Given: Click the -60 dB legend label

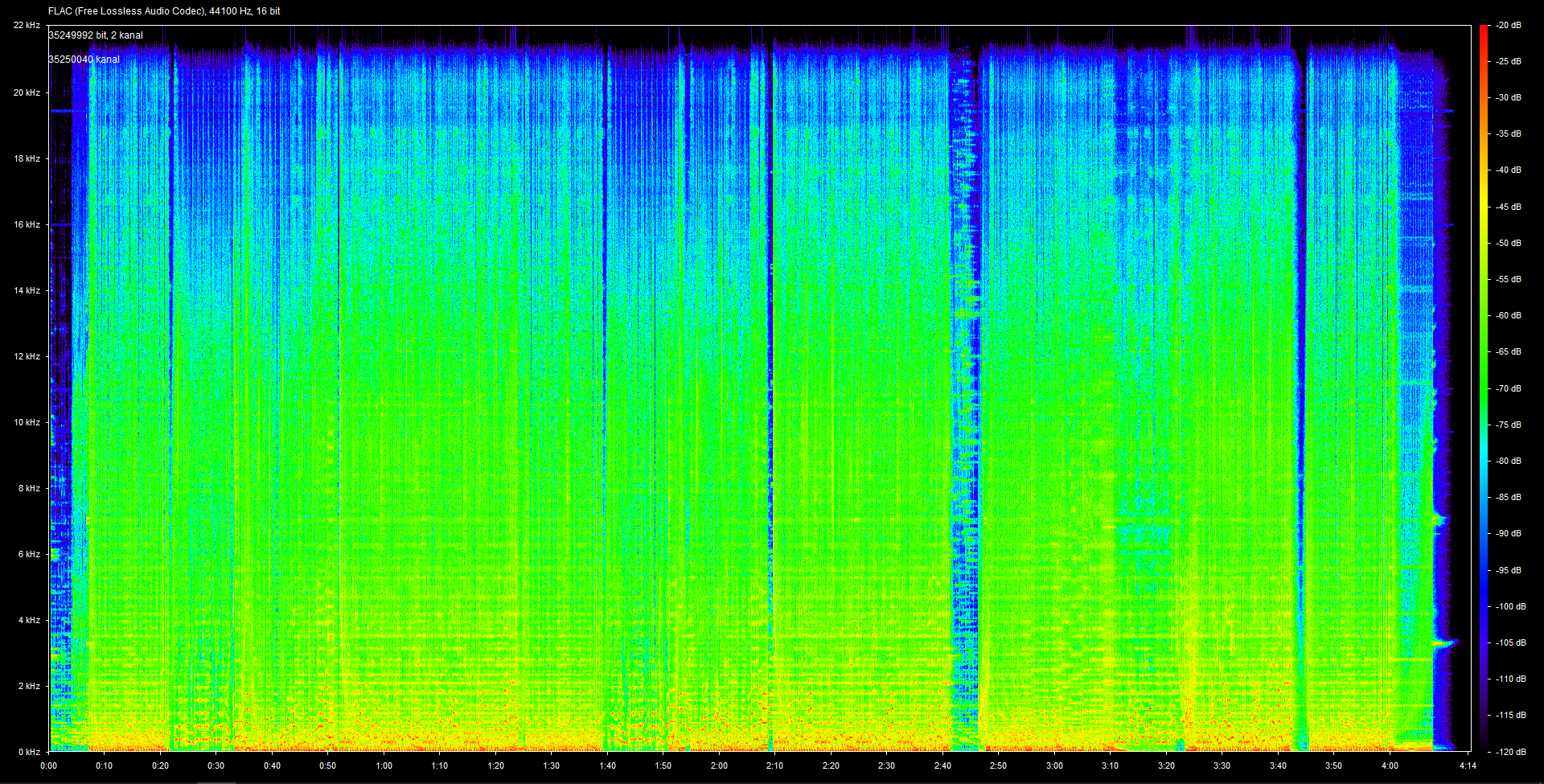Looking at the screenshot, I should [1508, 316].
